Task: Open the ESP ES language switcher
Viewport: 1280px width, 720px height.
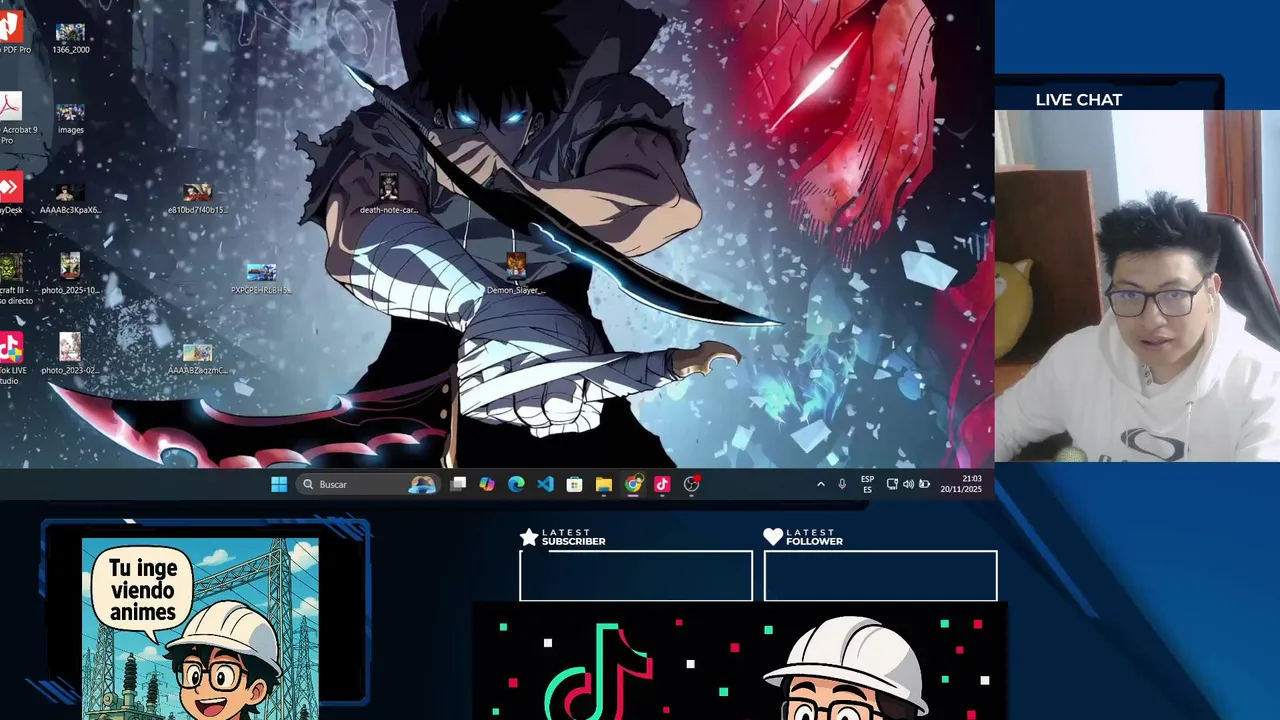Action: coord(867,484)
